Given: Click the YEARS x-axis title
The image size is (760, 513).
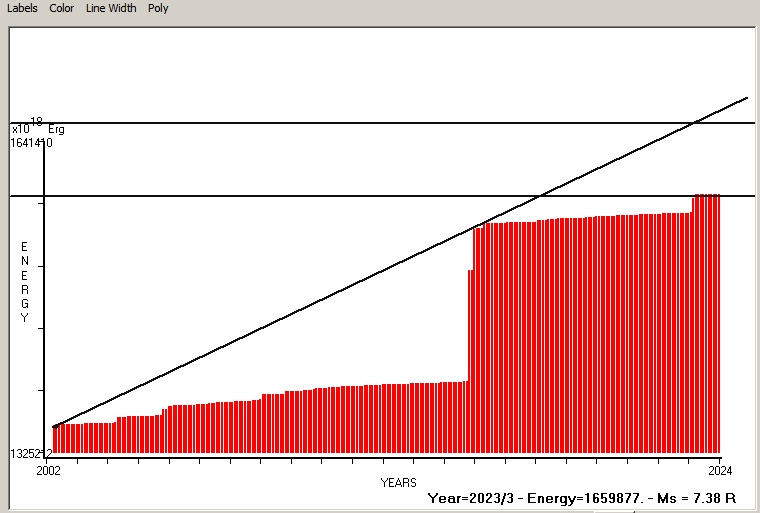Looking at the screenshot, I should pyautogui.click(x=399, y=483).
